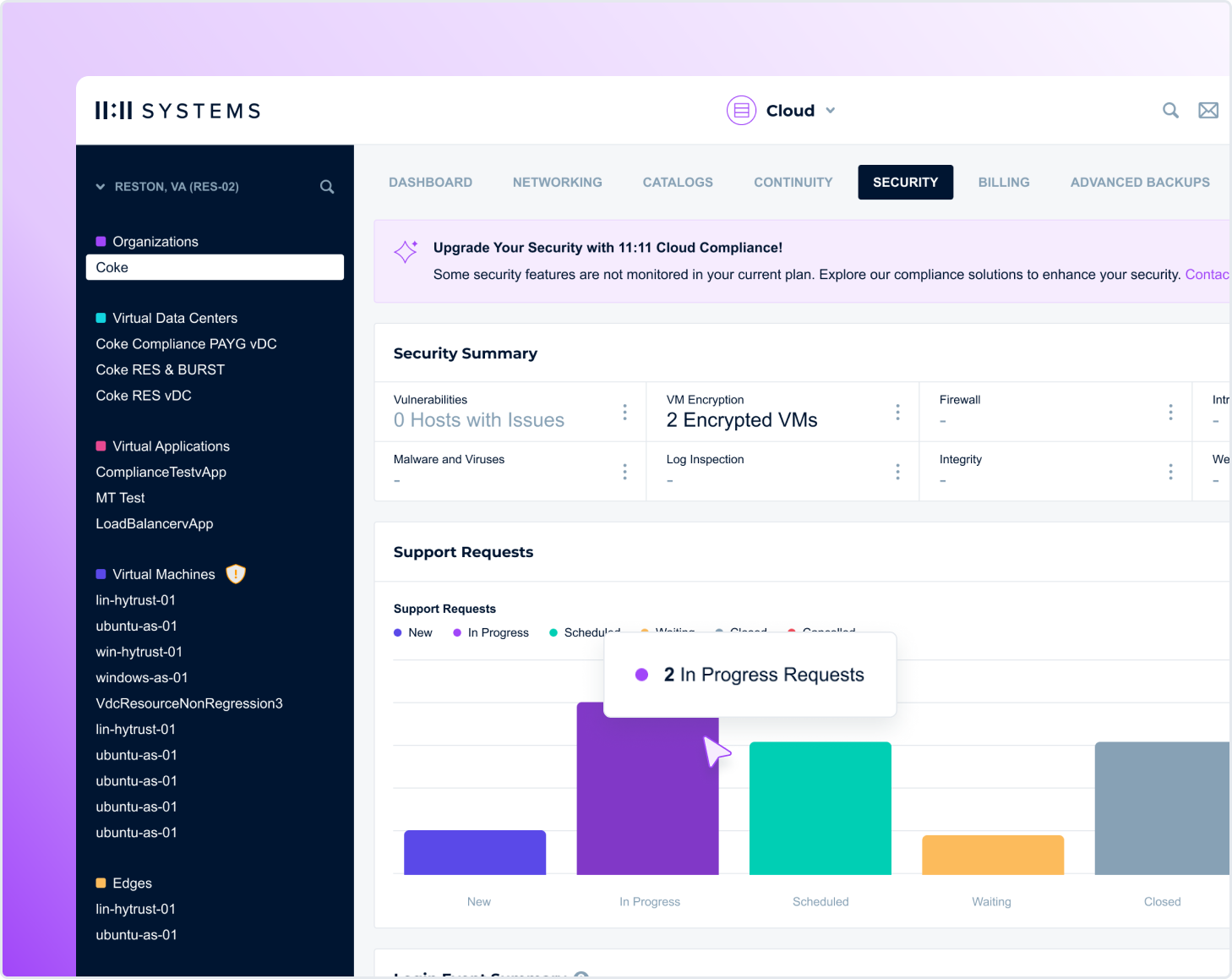Click the Firewall card three-dot menu
The width and height of the screenshot is (1232, 979).
1171,412
